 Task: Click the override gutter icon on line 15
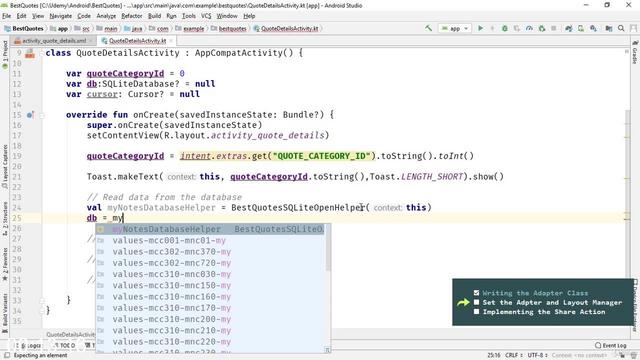coord(30,115)
